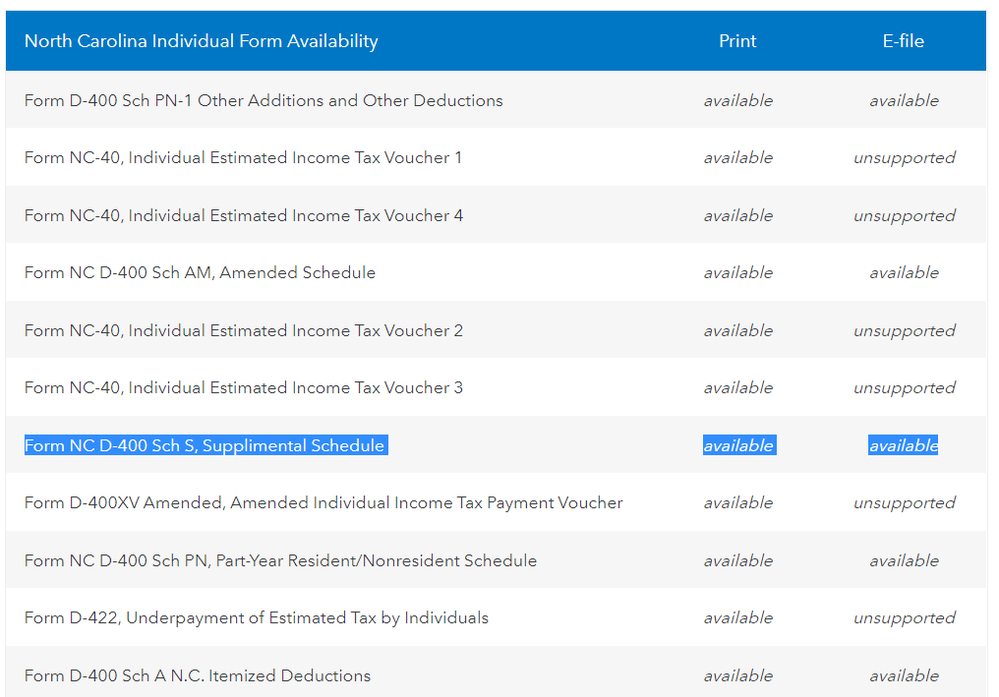Click Individual Estimated Income Tax Voucher 3
999x697 pixels.
click(x=243, y=388)
